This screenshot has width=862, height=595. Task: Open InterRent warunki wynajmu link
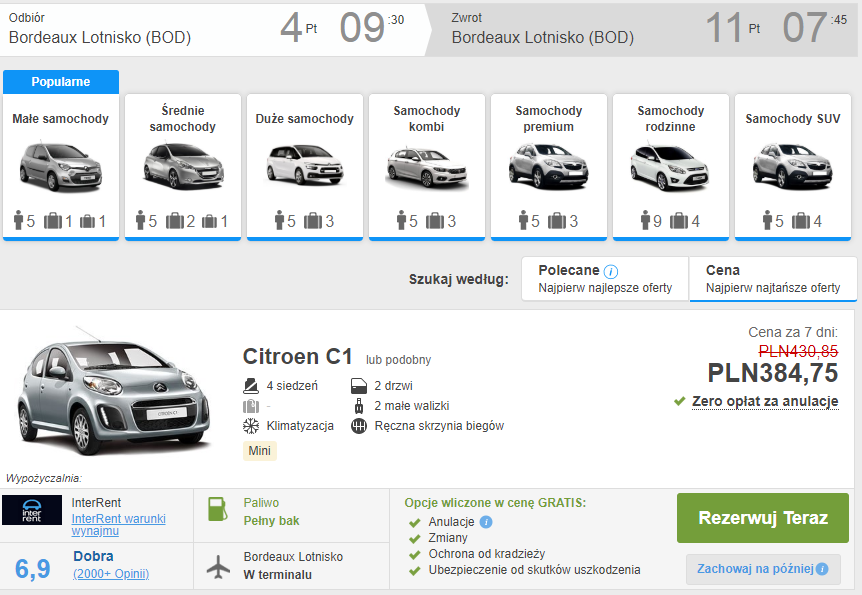118,525
